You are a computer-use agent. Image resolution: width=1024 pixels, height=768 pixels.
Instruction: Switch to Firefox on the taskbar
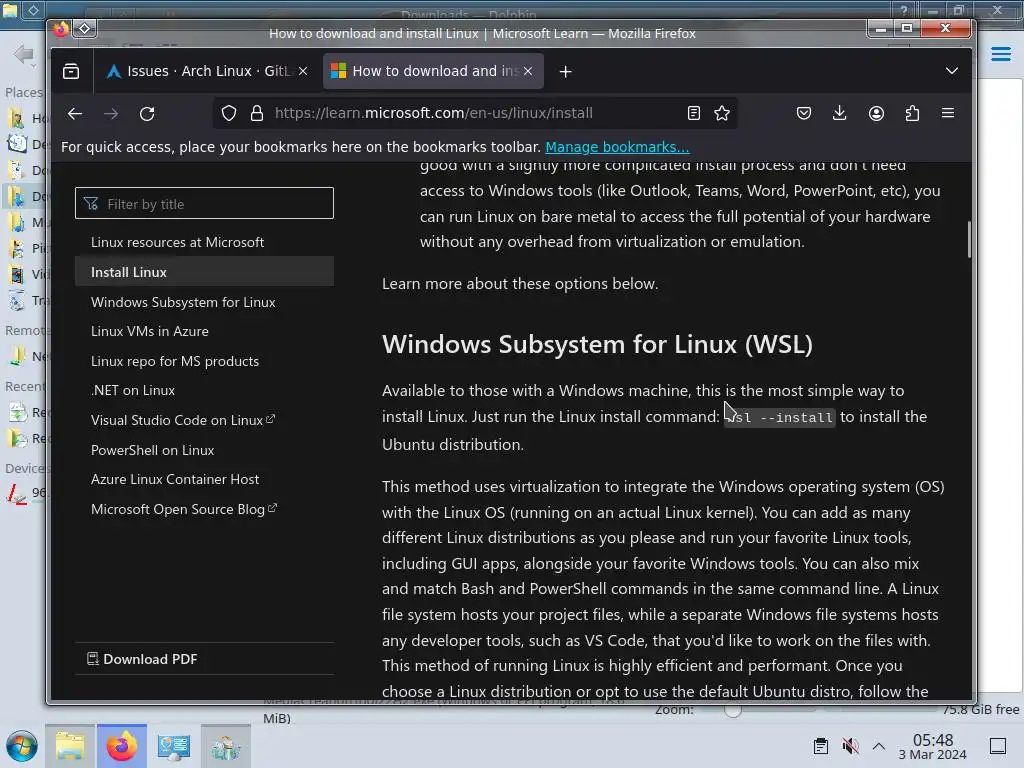(122, 746)
